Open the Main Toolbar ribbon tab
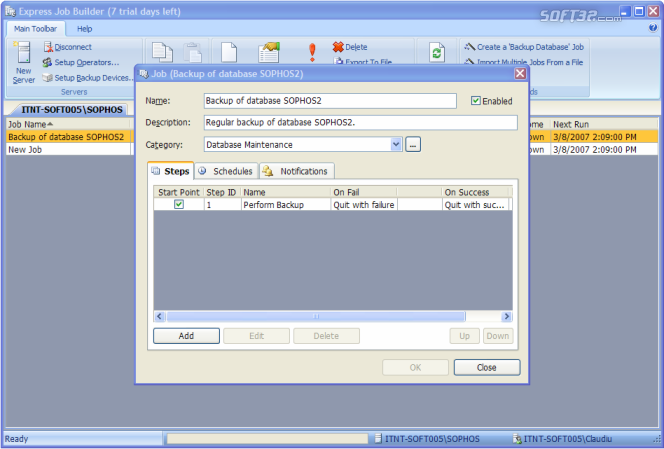This screenshot has height=449, width=664. 35,29
